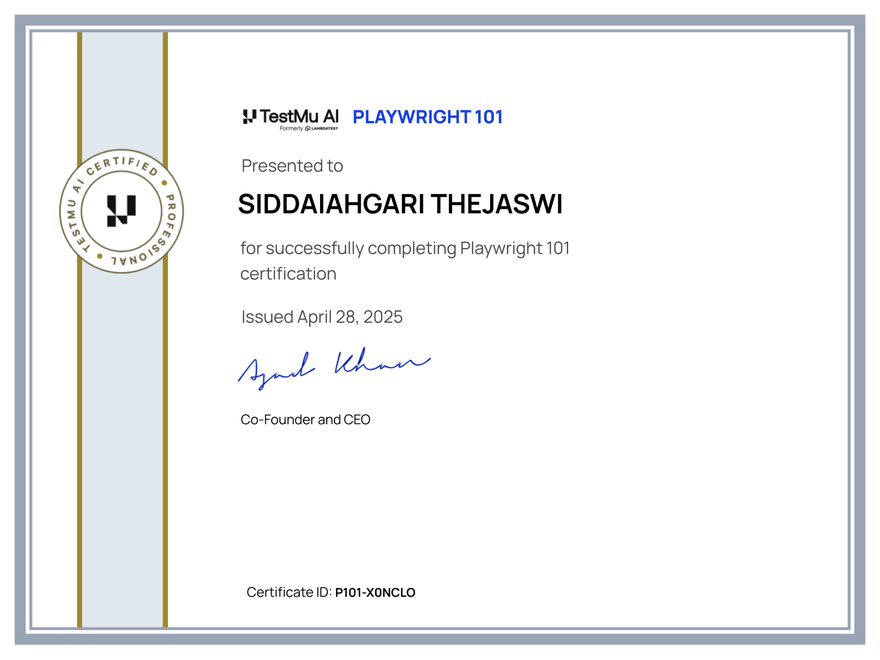Select the TestMu AI Certified Professional seal

coord(120,210)
